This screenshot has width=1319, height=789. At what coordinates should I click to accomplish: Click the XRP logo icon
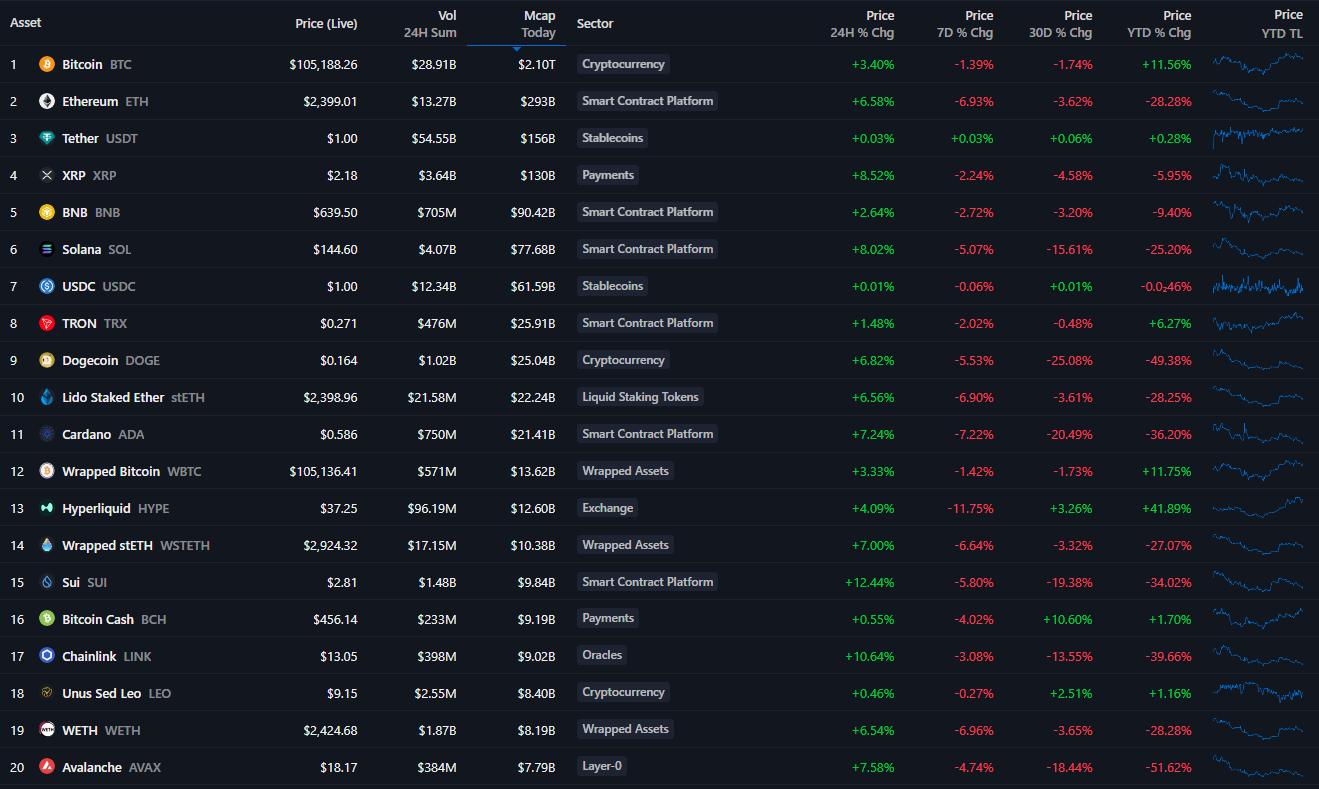coord(47,175)
